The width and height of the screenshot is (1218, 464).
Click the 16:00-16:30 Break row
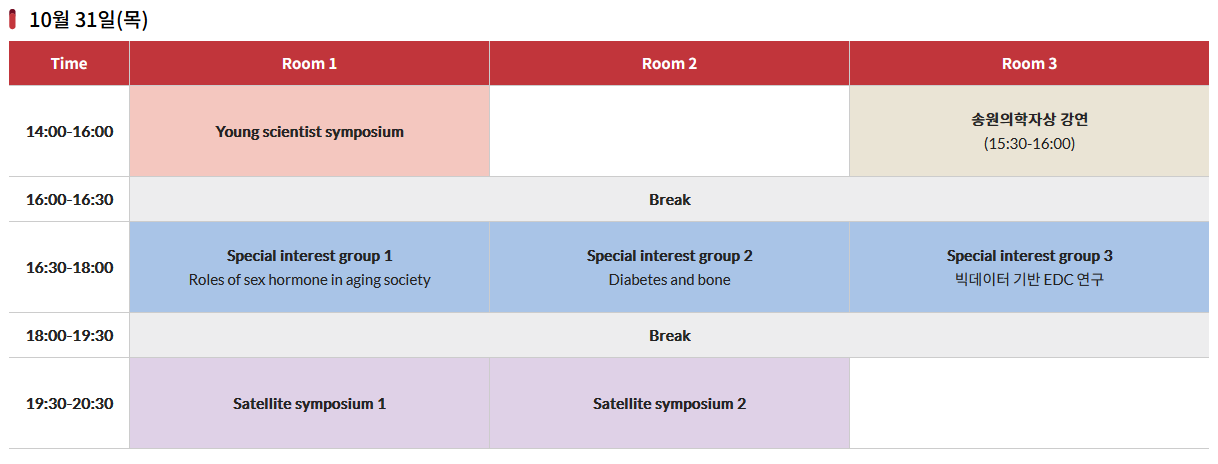tap(669, 199)
